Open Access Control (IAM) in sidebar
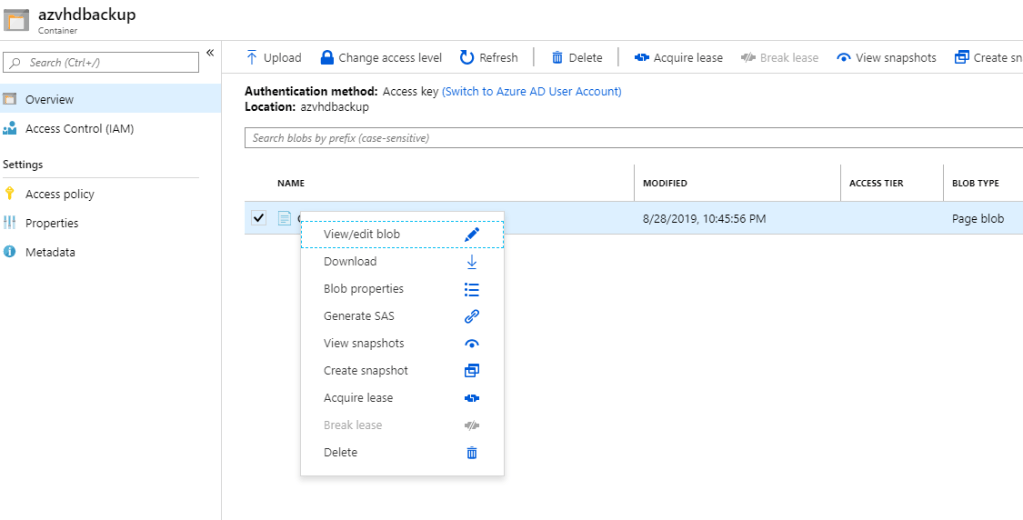This screenshot has height=520, width=1023. (79, 129)
